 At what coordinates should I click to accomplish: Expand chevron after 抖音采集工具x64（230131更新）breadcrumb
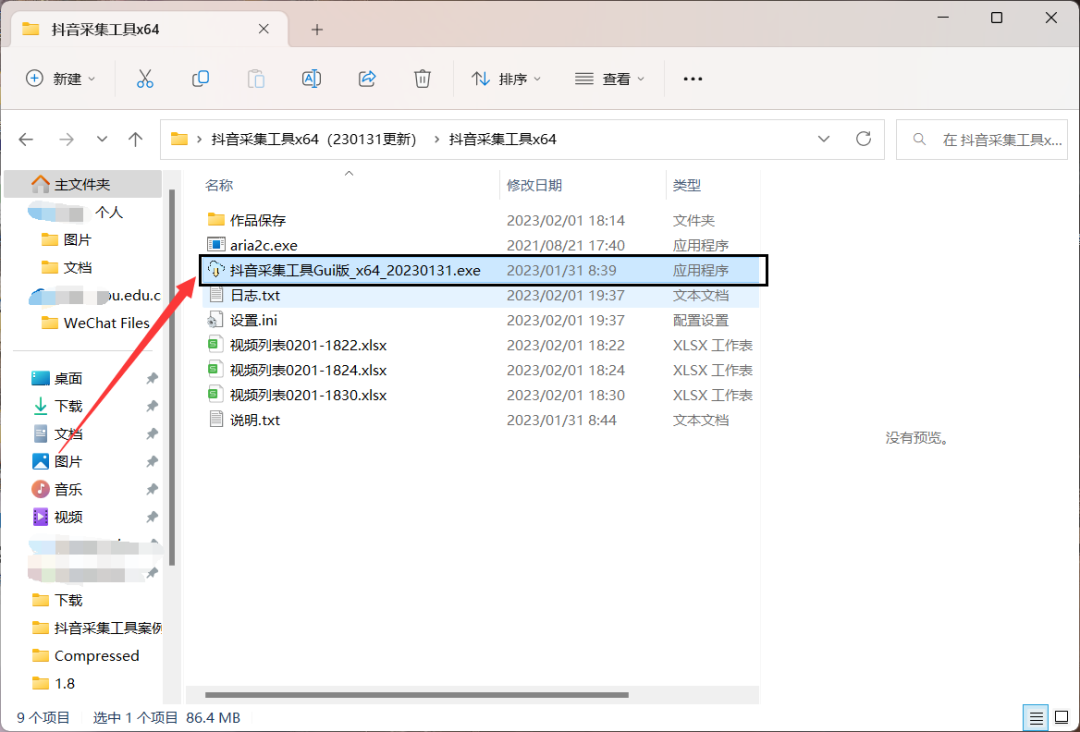click(x=437, y=140)
